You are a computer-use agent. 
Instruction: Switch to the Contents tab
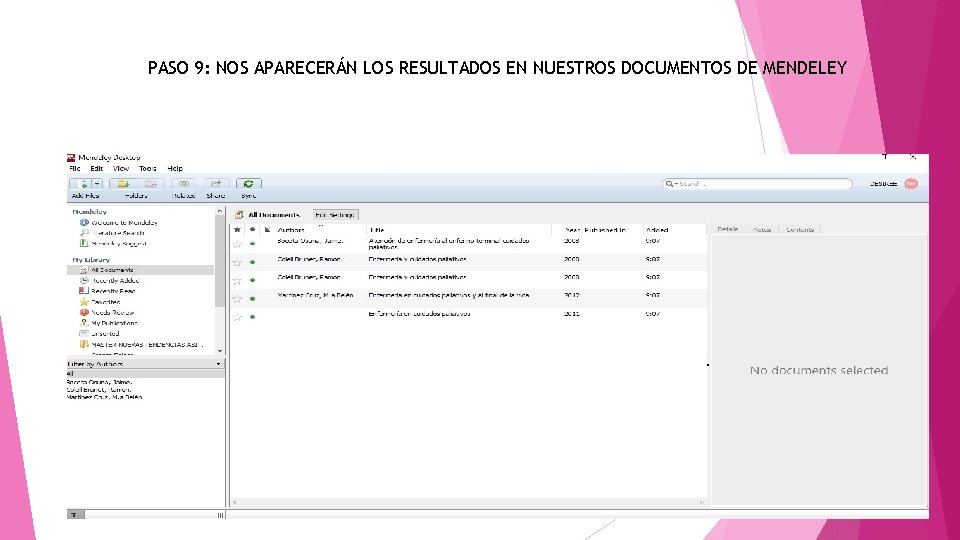pyautogui.click(x=800, y=229)
